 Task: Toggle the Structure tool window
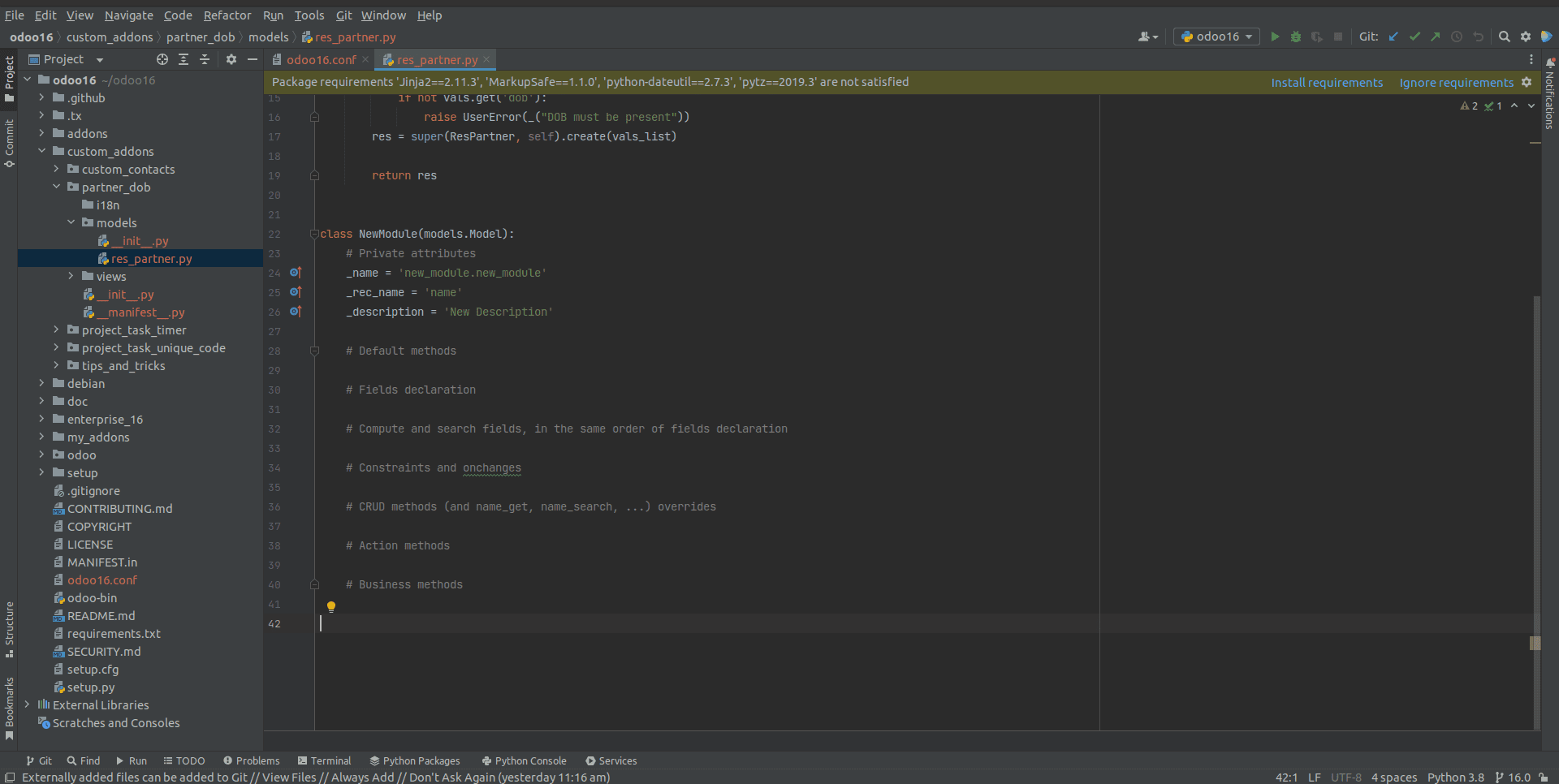coord(9,629)
